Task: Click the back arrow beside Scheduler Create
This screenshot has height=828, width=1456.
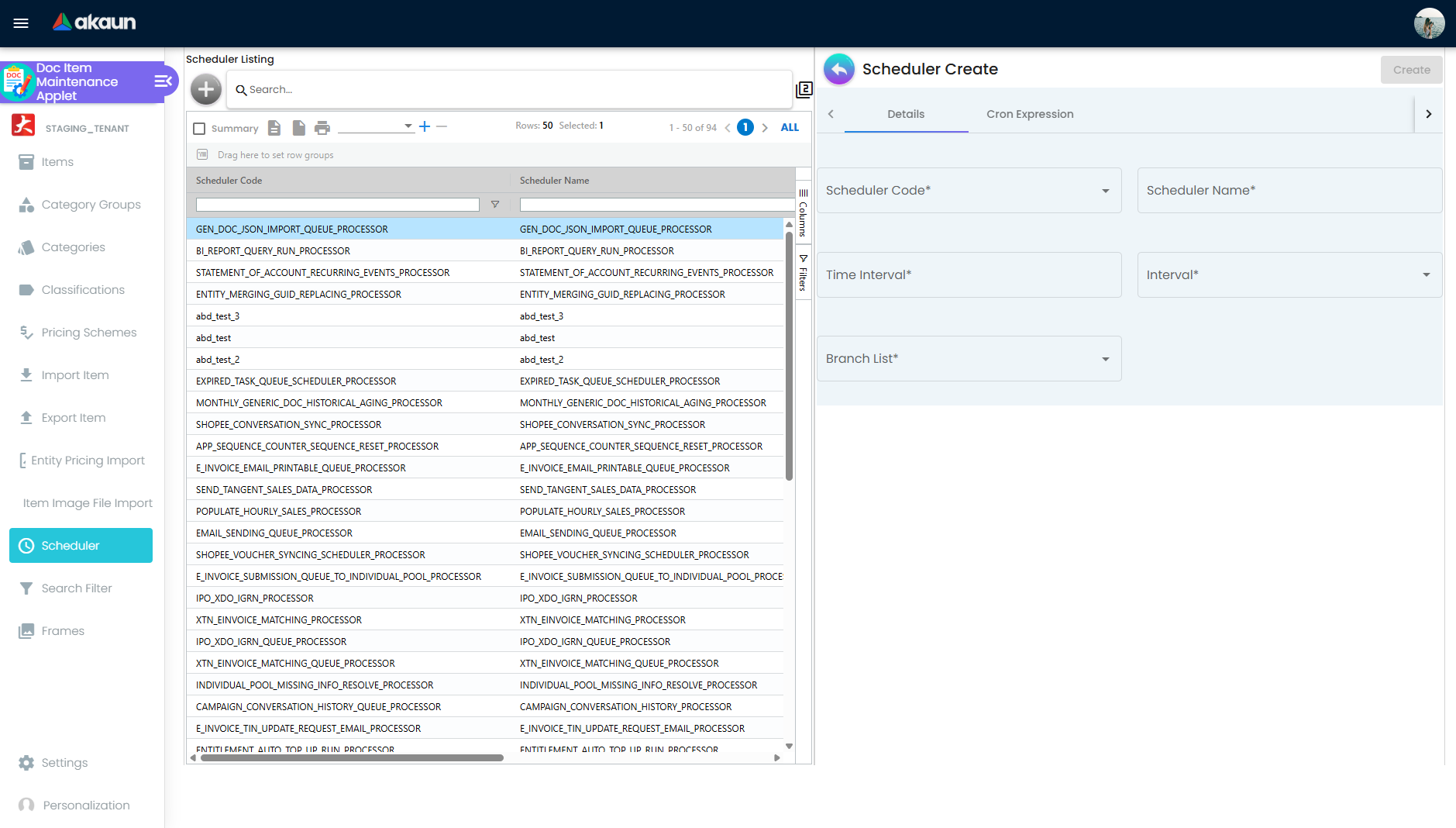Action: tap(838, 70)
